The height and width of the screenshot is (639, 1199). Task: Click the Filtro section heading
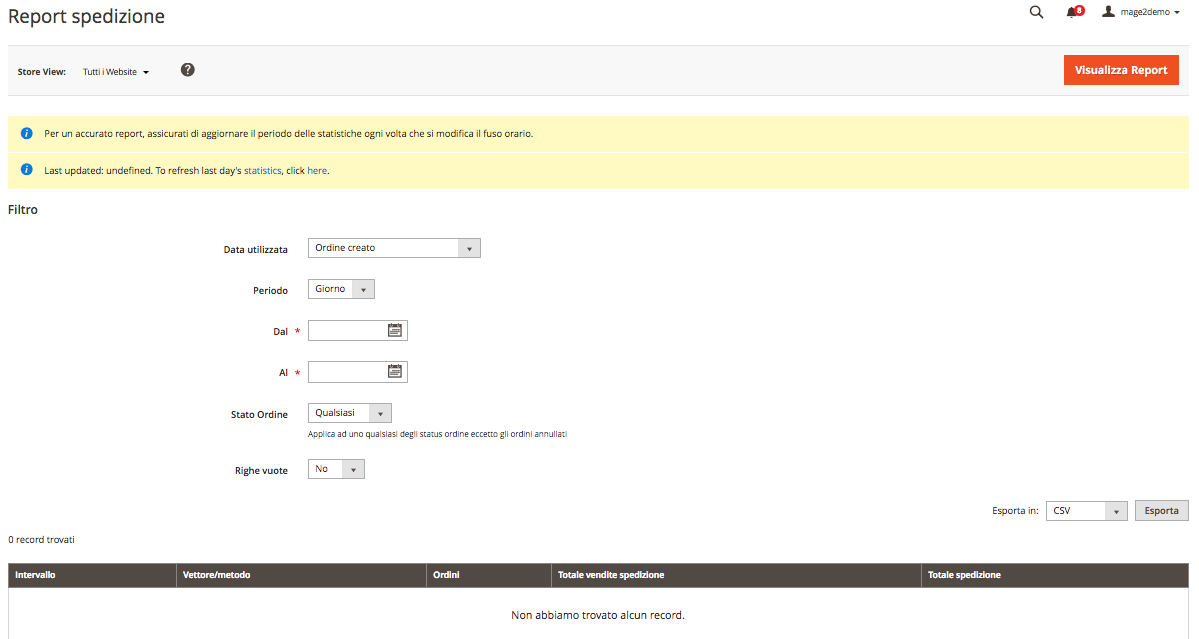[23, 209]
